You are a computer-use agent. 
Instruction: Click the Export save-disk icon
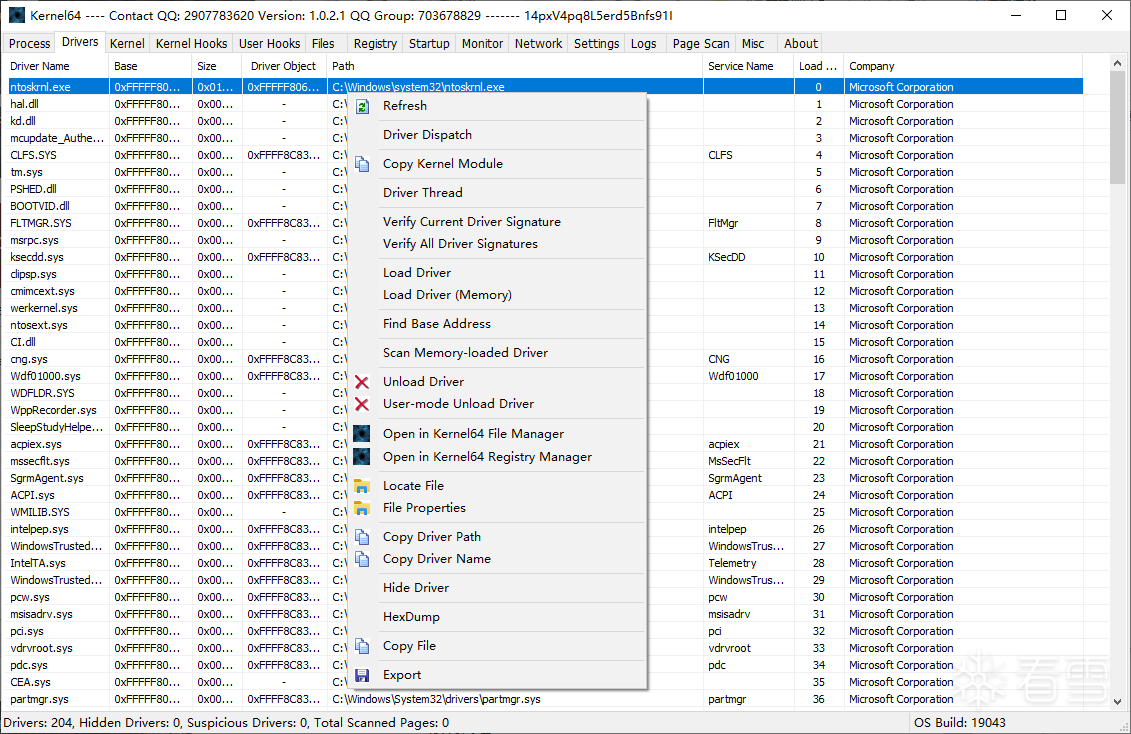(x=362, y=675)
